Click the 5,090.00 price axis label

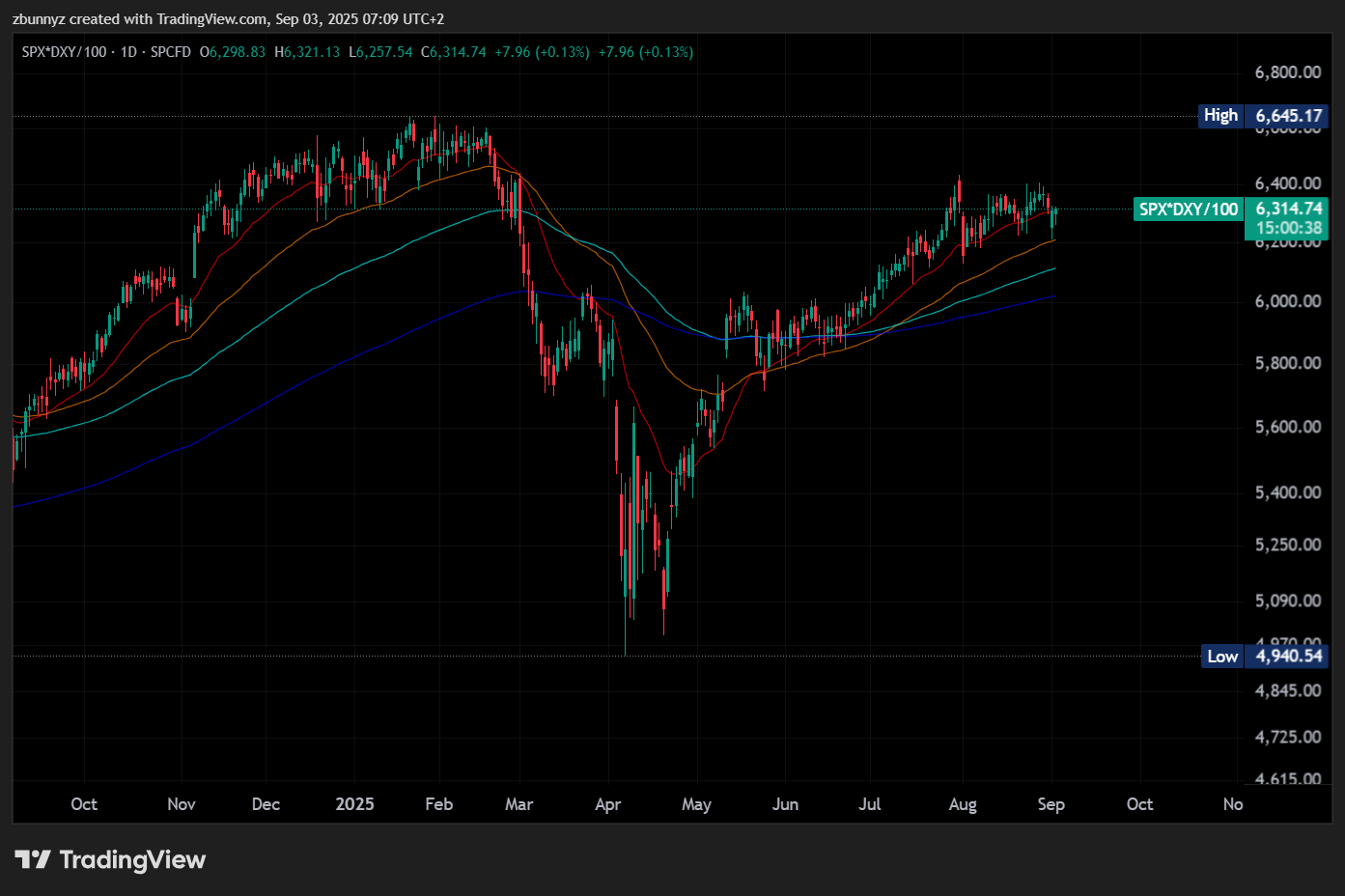1288,601
